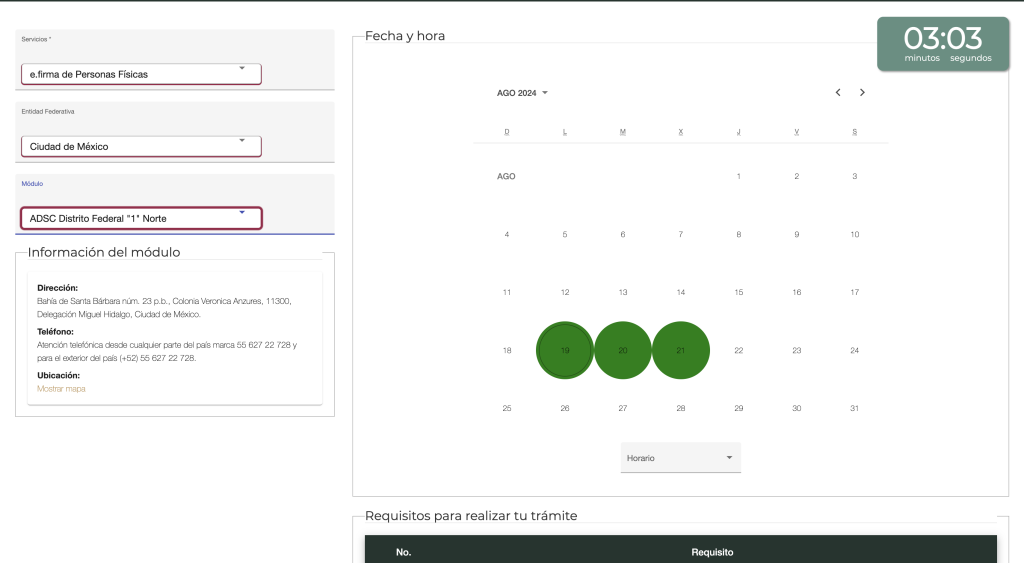Click August 22 on the calendar

coord(739,351)
